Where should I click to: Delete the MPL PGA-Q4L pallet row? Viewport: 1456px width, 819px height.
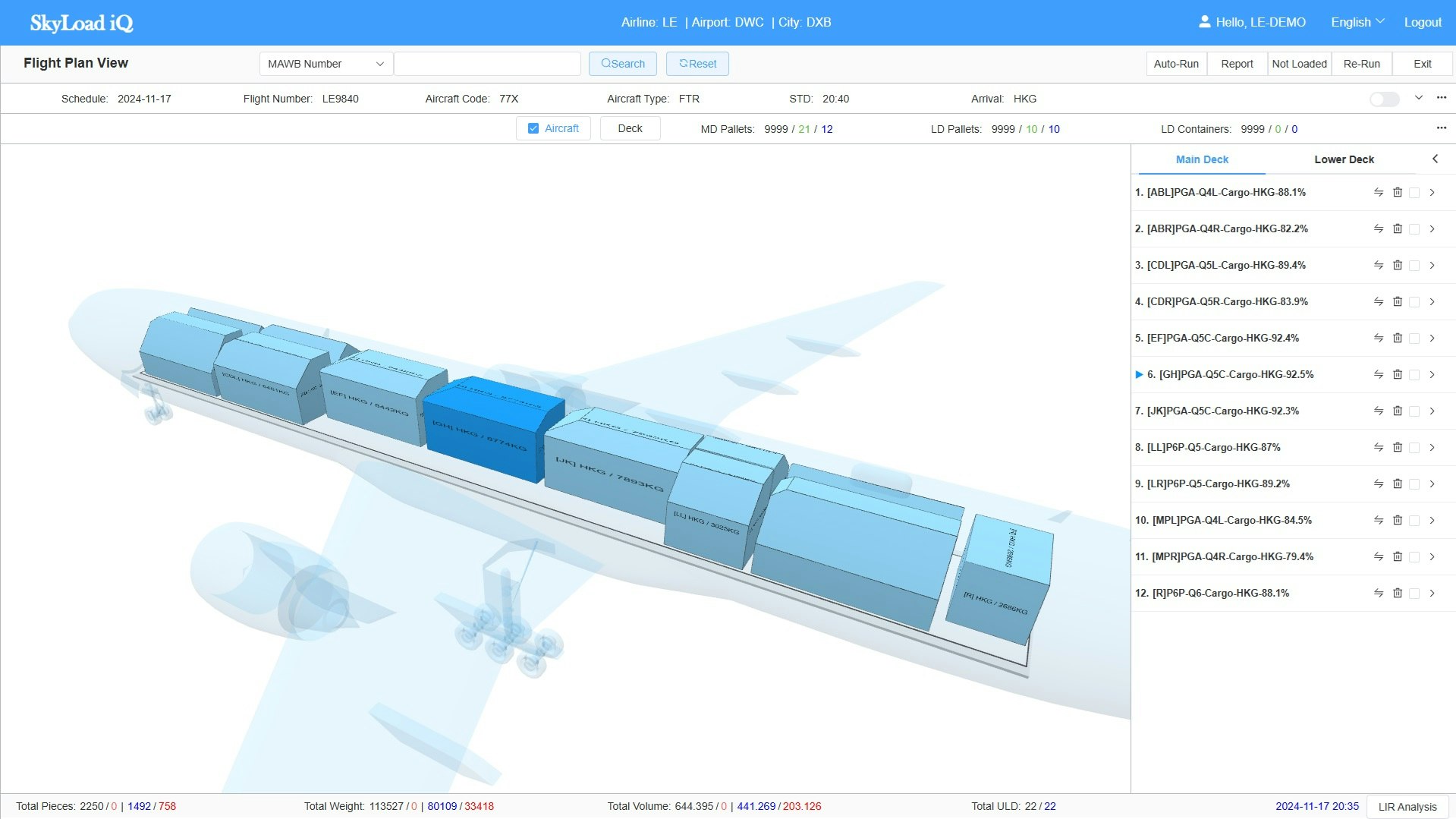(1398, 521)
